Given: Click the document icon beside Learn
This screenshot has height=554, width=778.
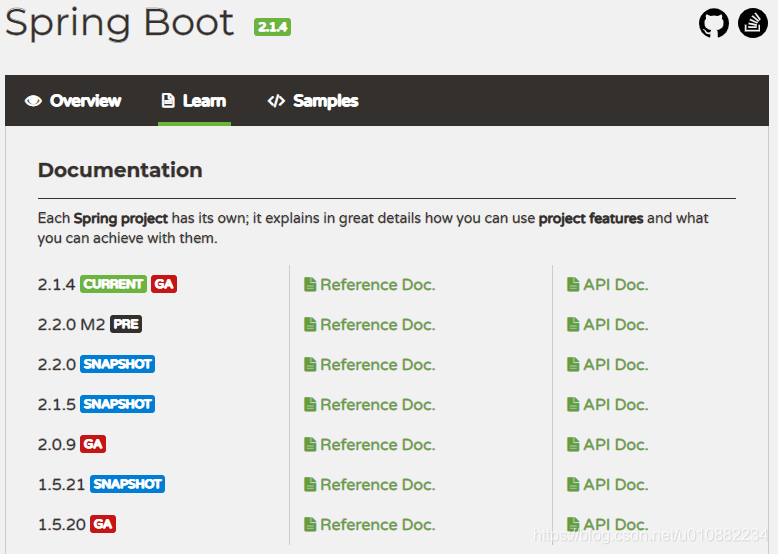Looking at the screenshot, I should coord(168,101).
